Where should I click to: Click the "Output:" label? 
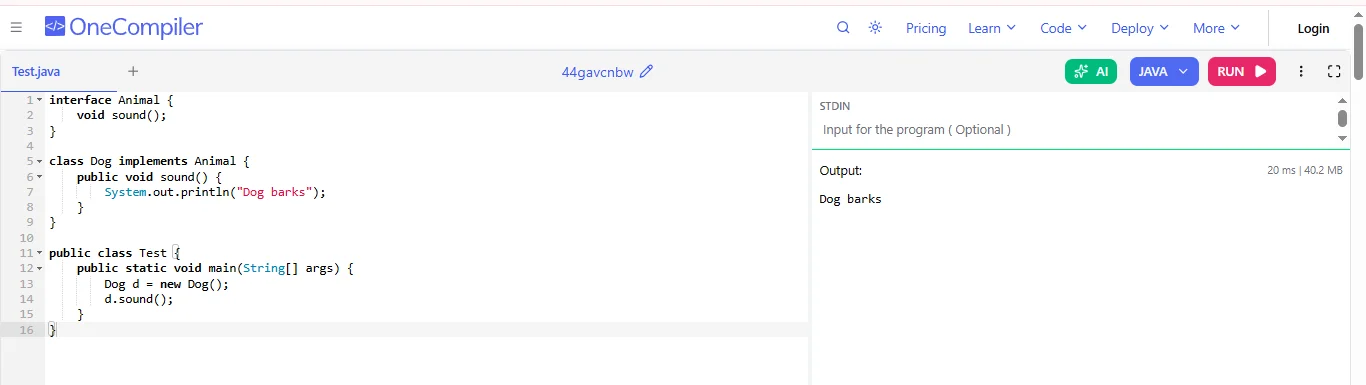click(x=840, y=171)
